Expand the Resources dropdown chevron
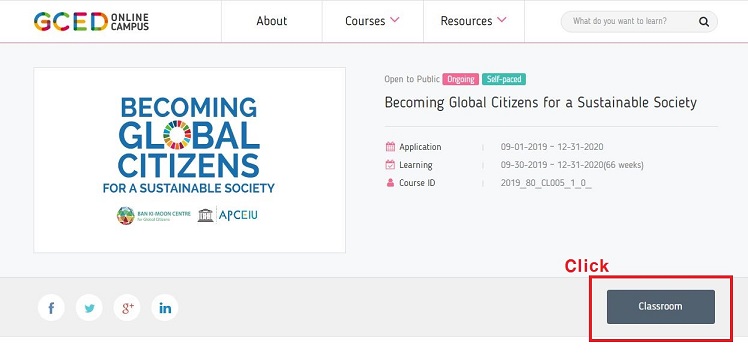 click(501, 20)
